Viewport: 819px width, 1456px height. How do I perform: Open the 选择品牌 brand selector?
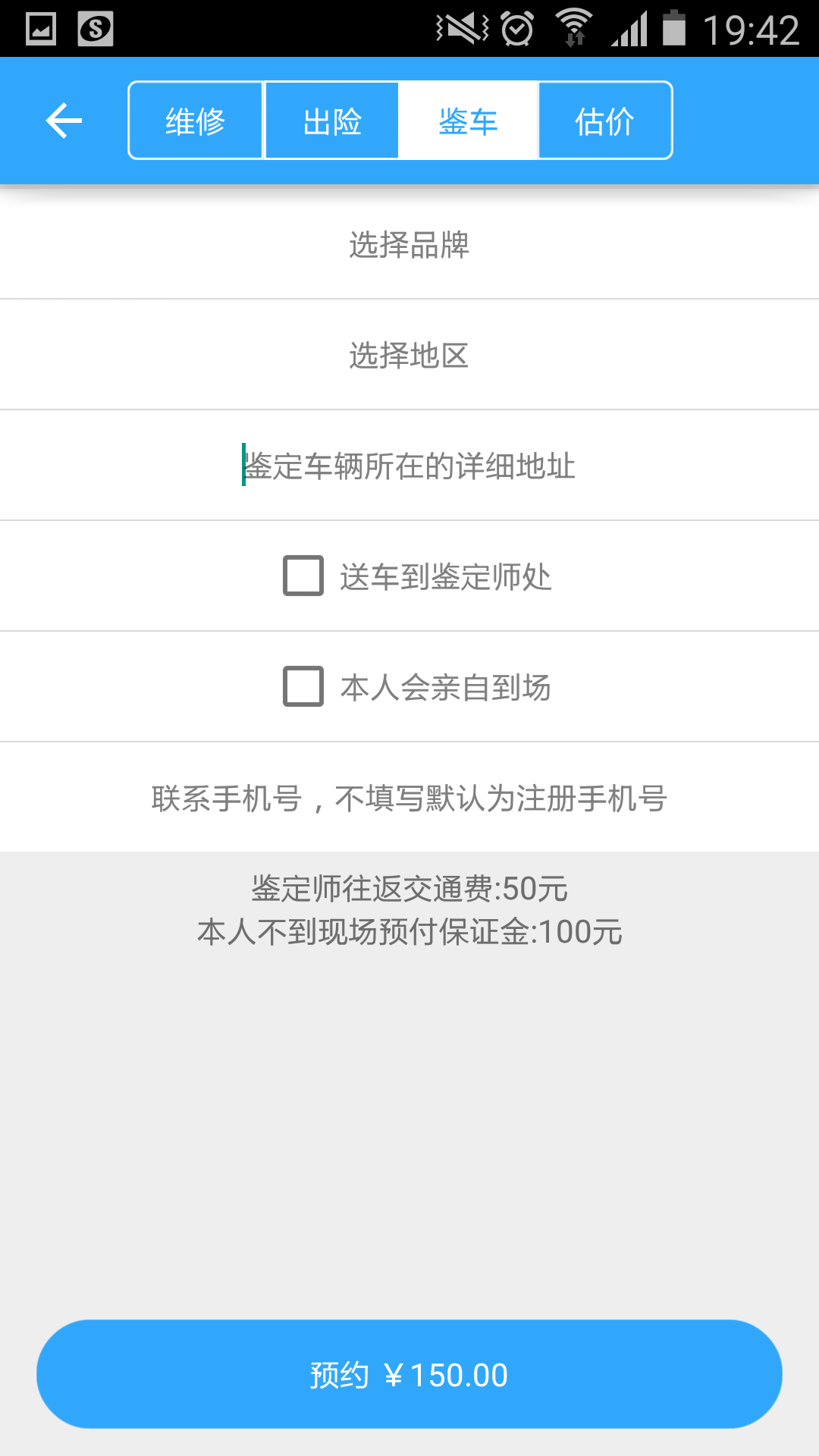coord(409,244)
